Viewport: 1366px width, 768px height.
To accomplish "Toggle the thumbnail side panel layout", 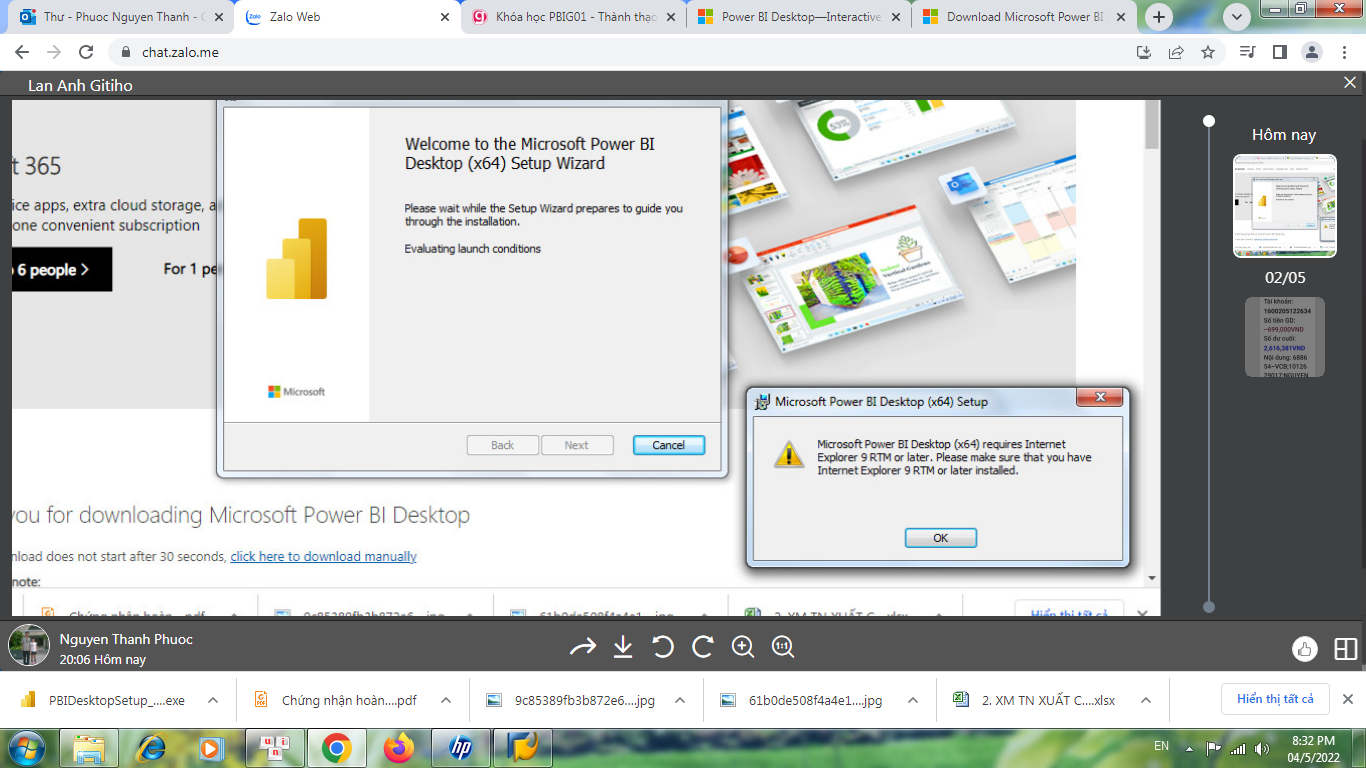I will click(1346, 649).
